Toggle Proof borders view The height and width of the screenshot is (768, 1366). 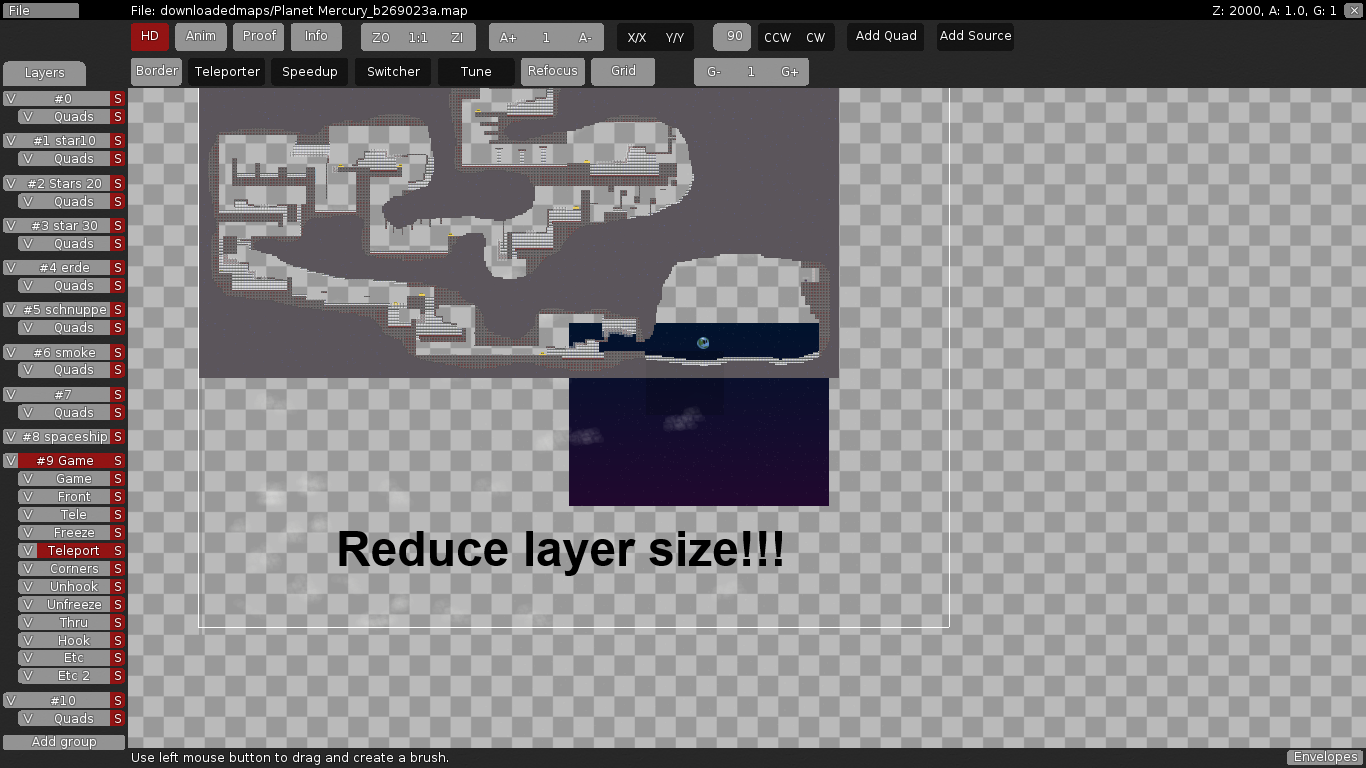pyautogui.click(x=259, y=37)
